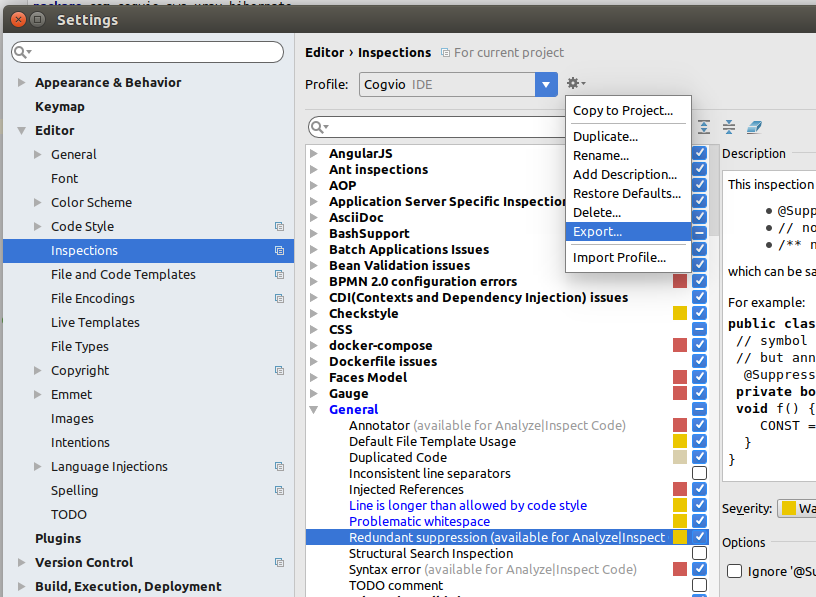
Task: Enable Structural Search Inspection checkbox
Action: point(699,553)
